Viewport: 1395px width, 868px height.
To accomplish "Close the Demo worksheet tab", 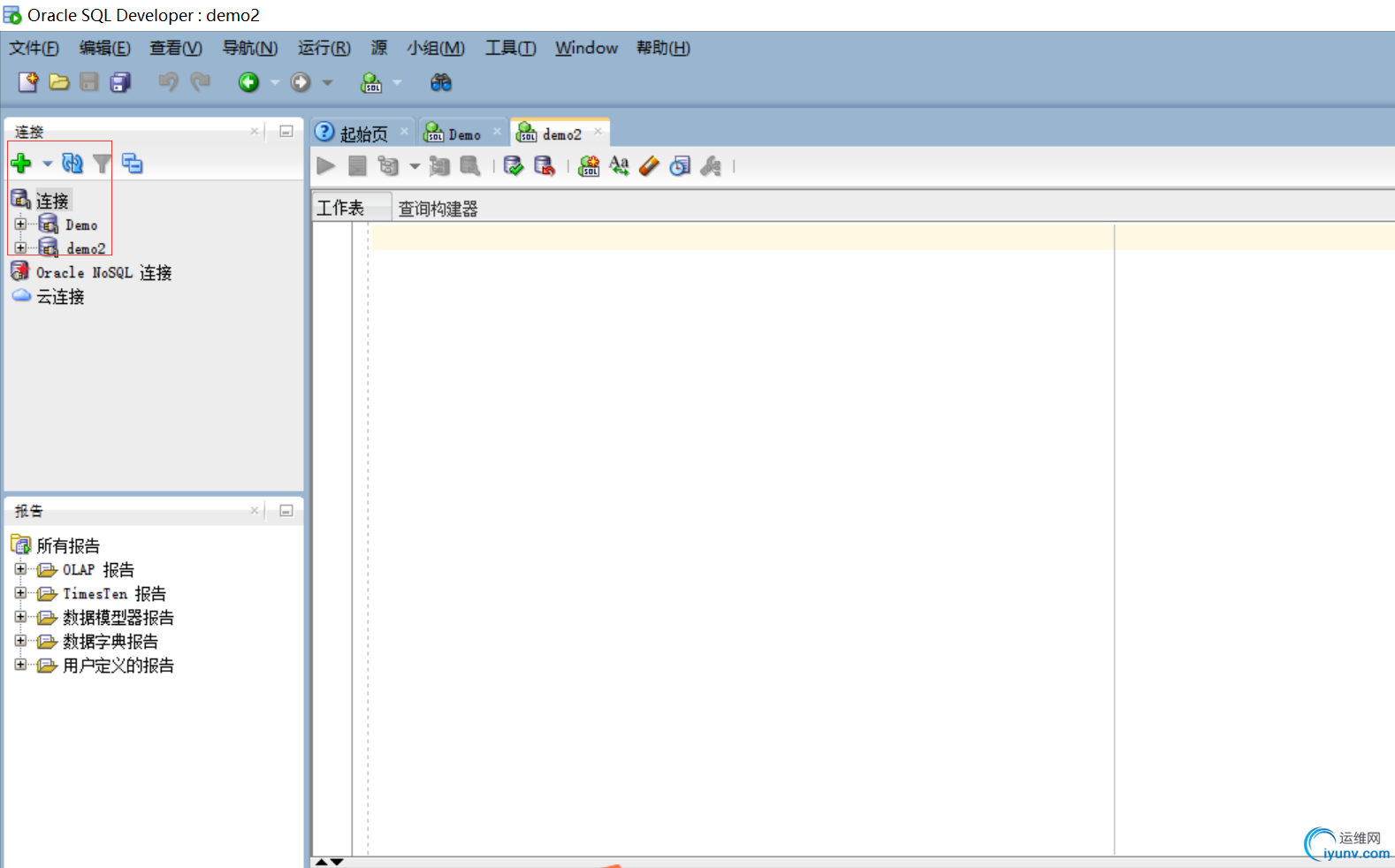I will point(497,131).
